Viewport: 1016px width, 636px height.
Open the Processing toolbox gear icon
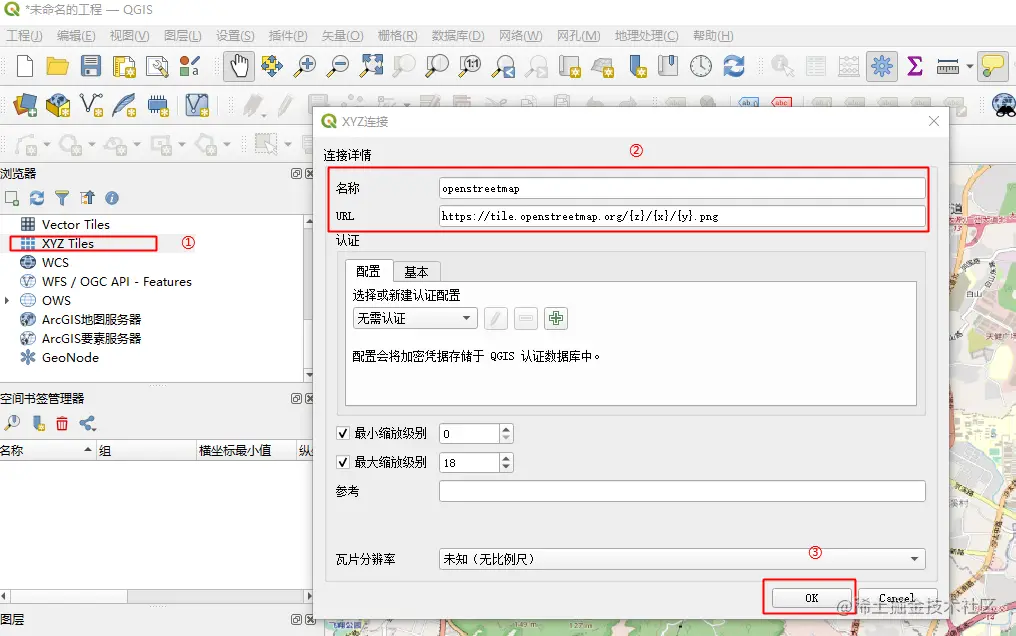click(882, 66)
